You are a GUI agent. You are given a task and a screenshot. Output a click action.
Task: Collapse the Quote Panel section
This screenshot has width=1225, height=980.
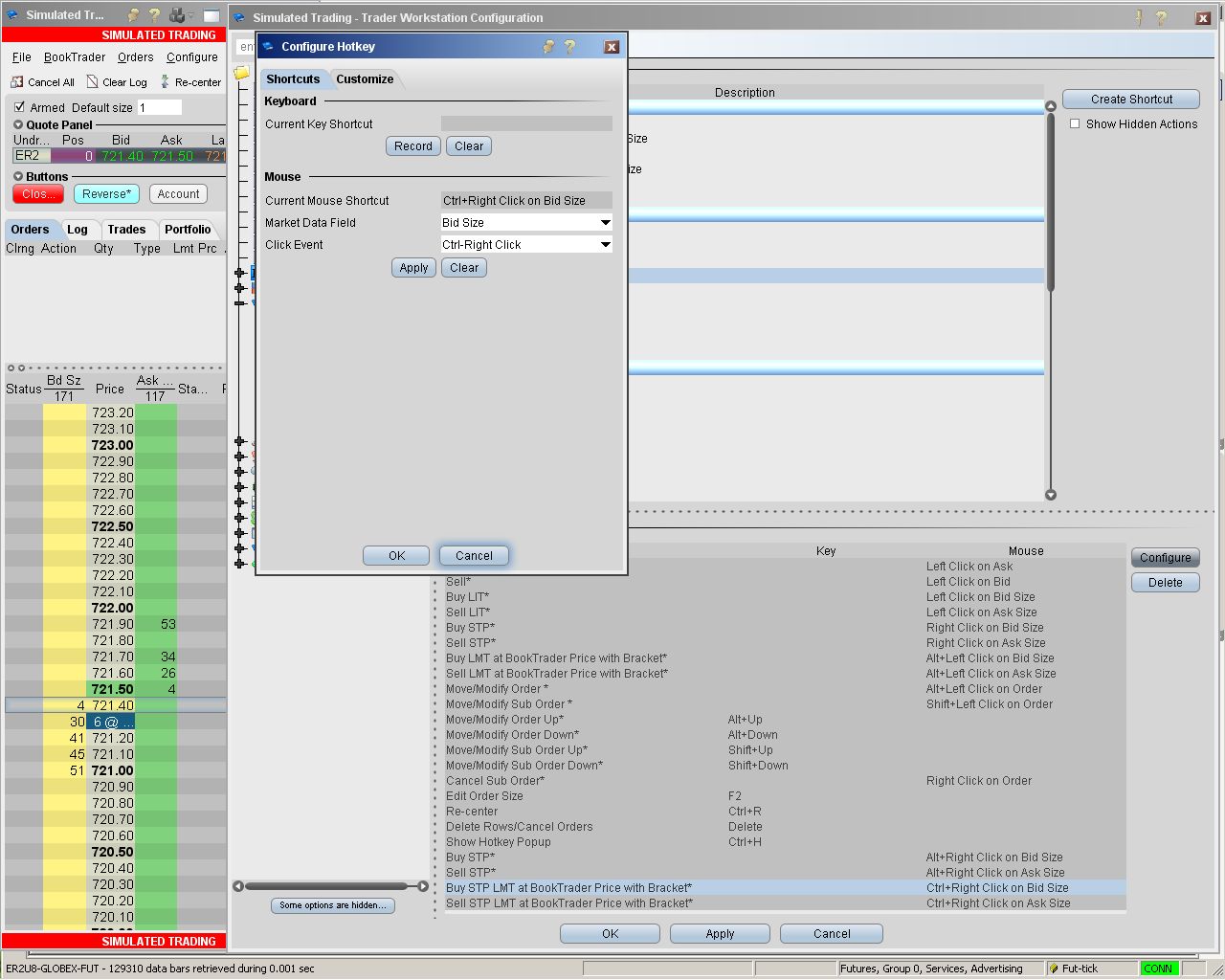pos(18,125)
